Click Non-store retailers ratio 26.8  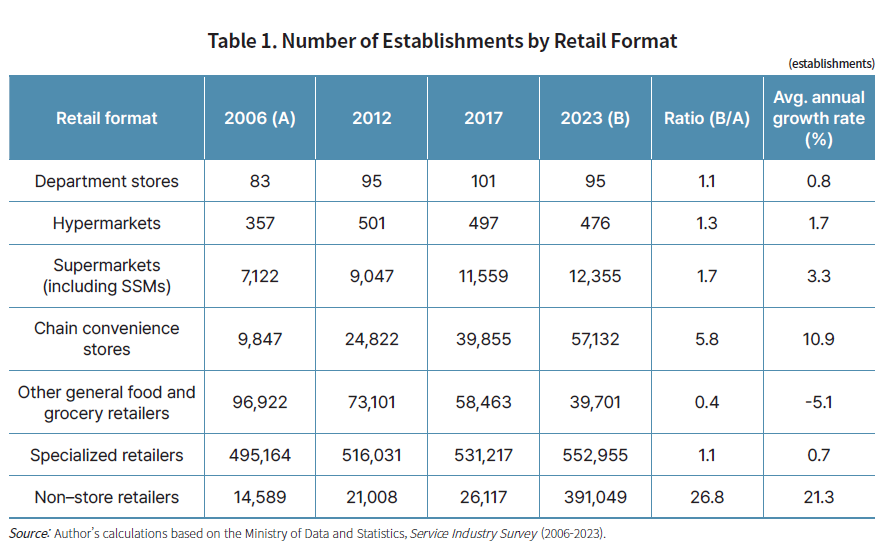click(x=706, y=497)
